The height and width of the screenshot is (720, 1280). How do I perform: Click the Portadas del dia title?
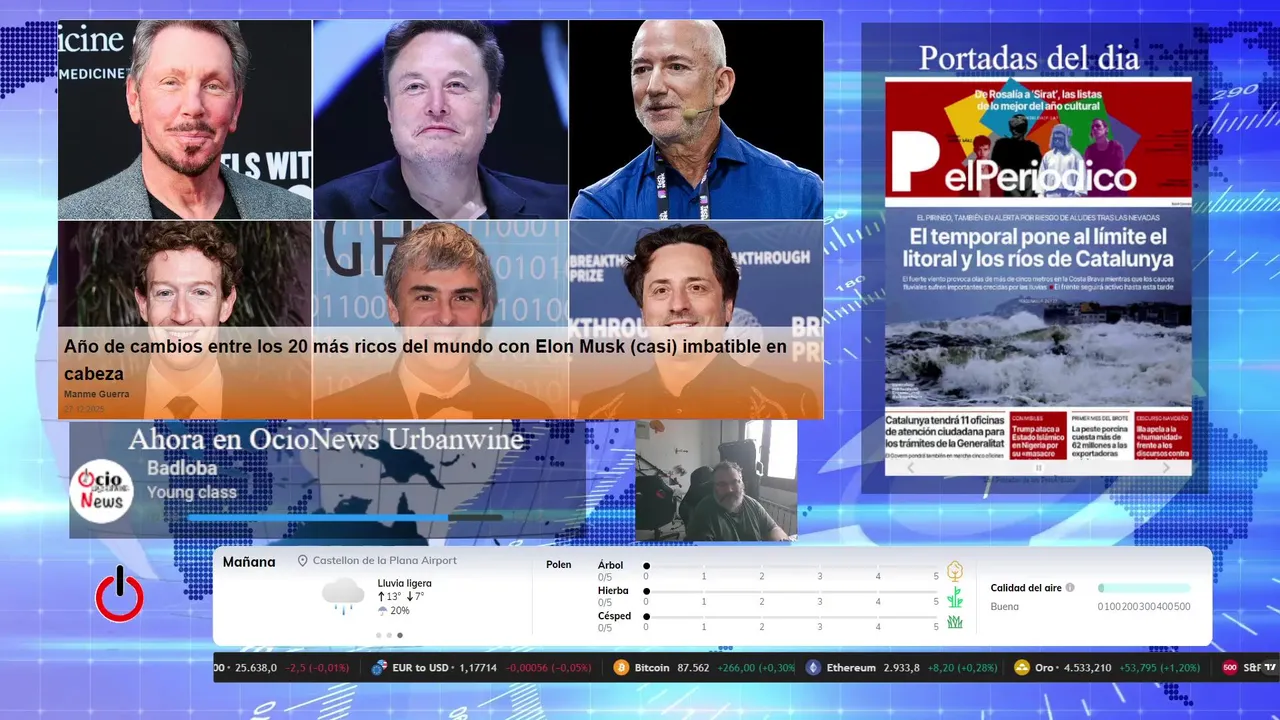1029,58
